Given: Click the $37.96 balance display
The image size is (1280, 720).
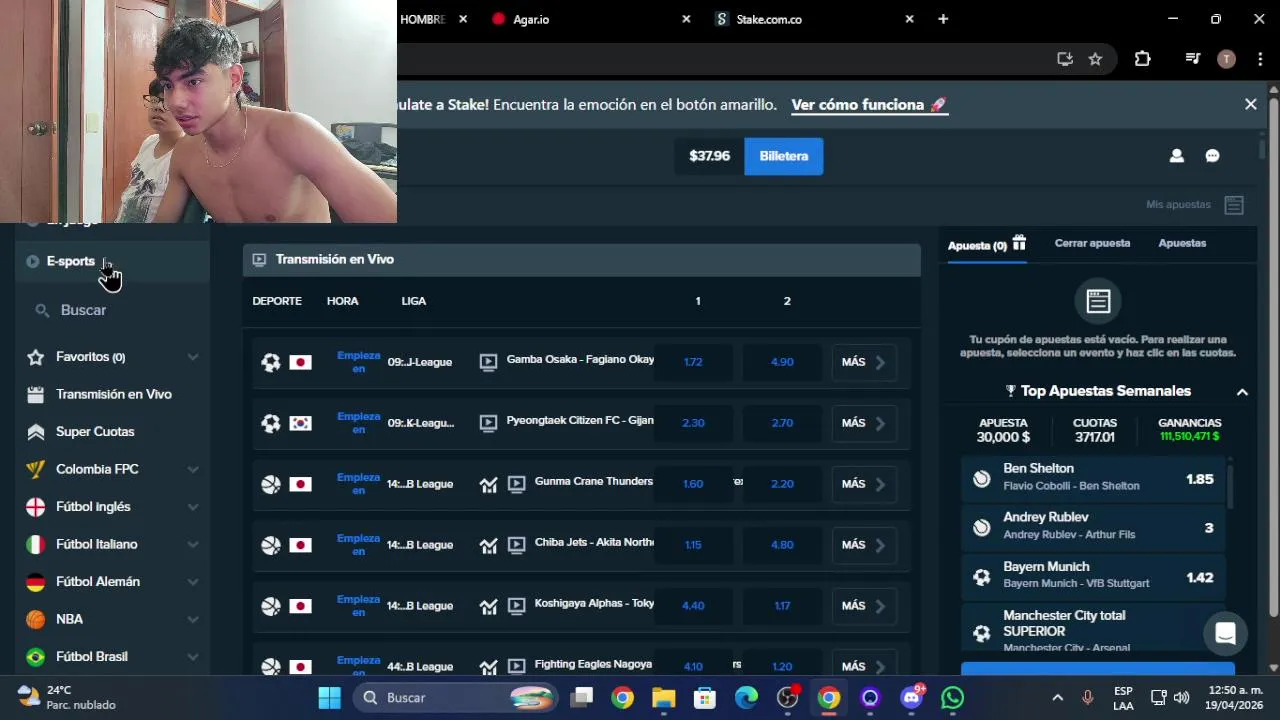Looking at the screenshot, I should tap(709, 156).
